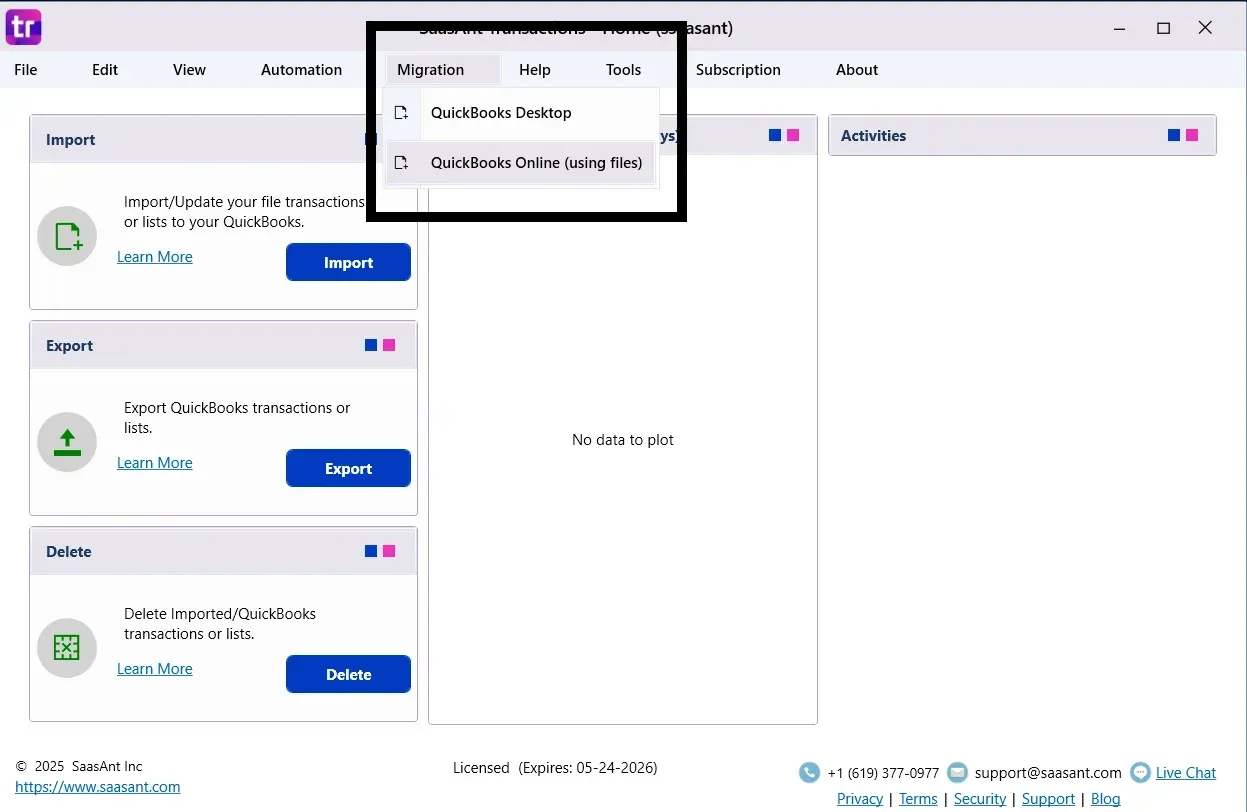Viewport: 1247px width, 812px height.
Task: Click the pink square in the chart panel header
Action: pyautogui.click(x=793, y=135)
